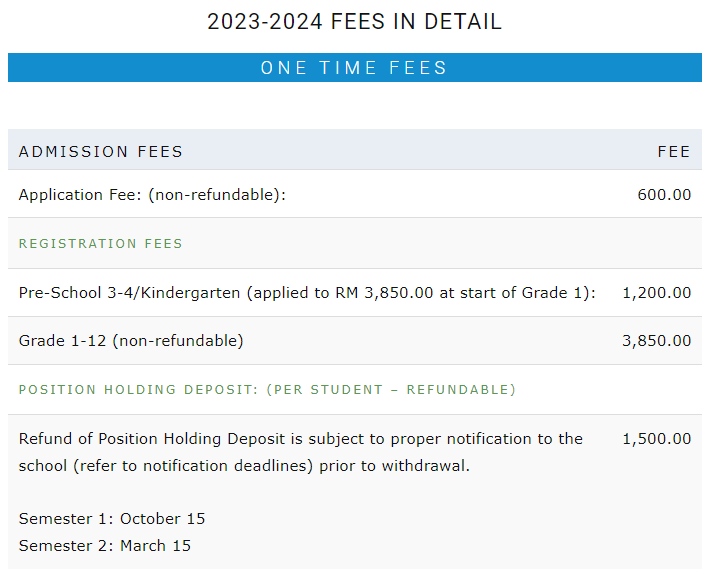Click the Fee column header
This screenshot has height=574, width=709.
(674, 152)
